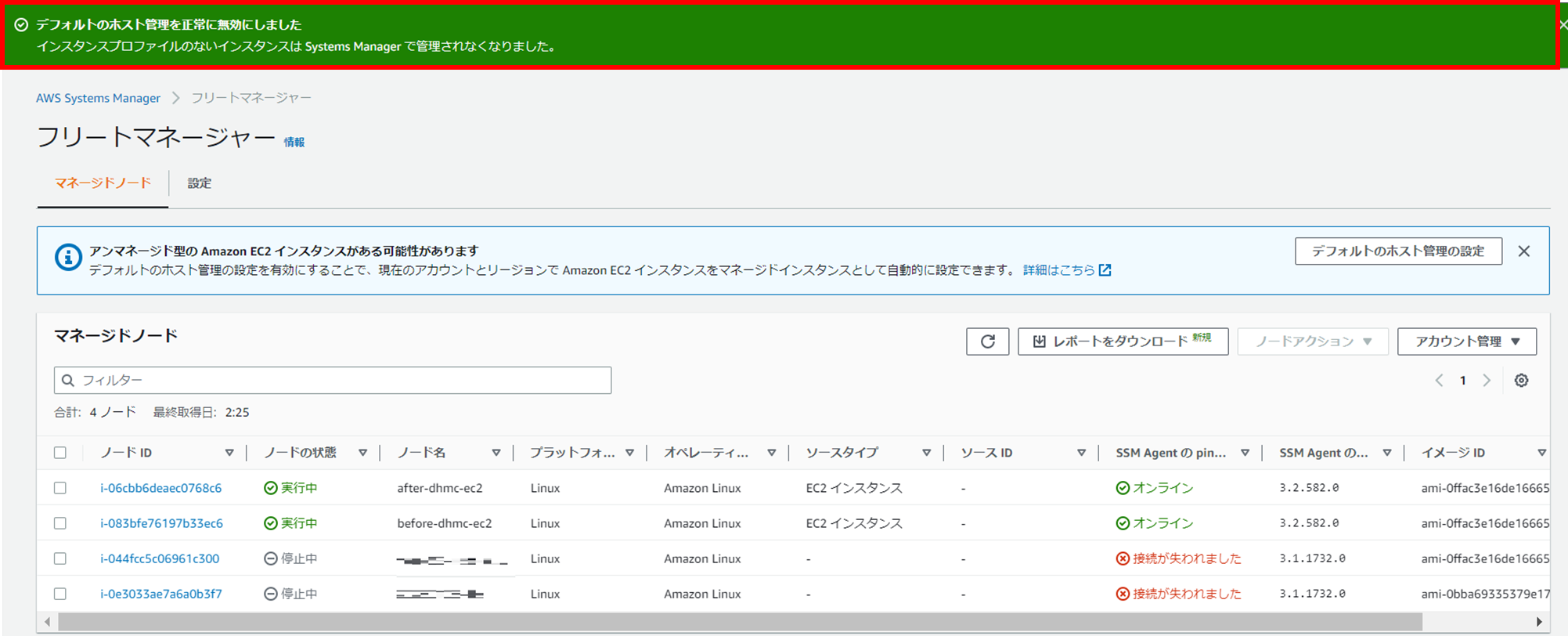This screenshot has height=636, width=1568.
Task: Click the scroll left arrow of horizontal scrollbar
Action: pyautogui.click(x=48, y=622)
